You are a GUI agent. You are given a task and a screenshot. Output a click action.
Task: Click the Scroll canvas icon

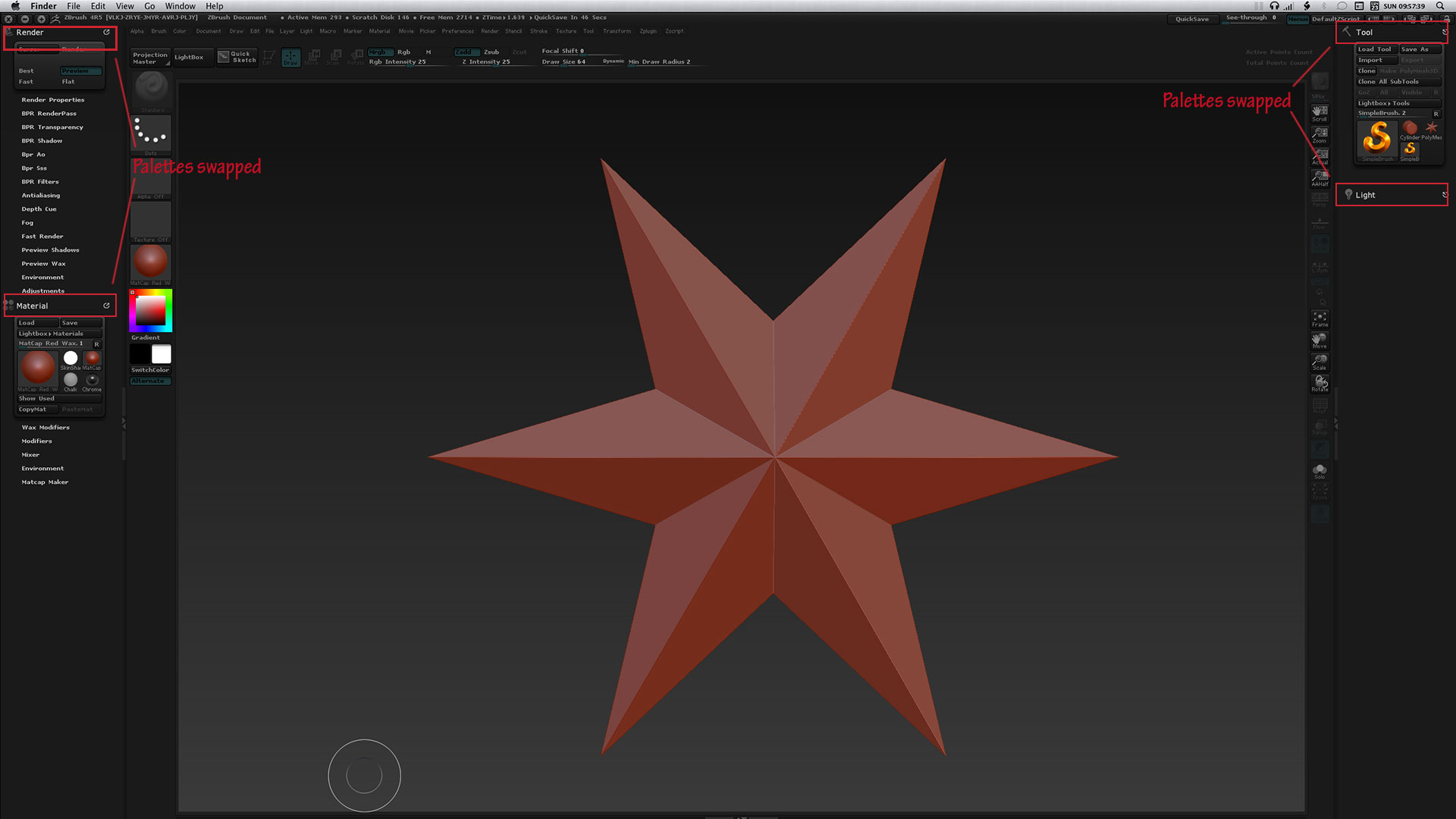1319,113
